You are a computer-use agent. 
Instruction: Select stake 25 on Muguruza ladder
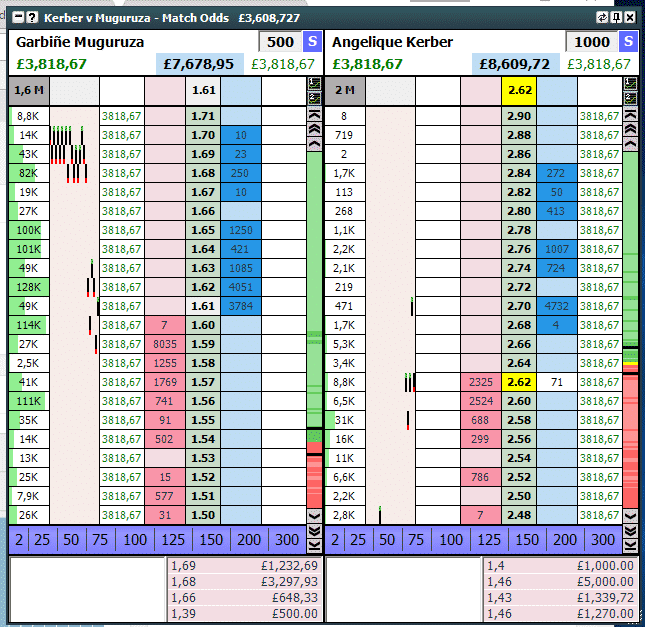pyautogui.click(x=42, y=539)
